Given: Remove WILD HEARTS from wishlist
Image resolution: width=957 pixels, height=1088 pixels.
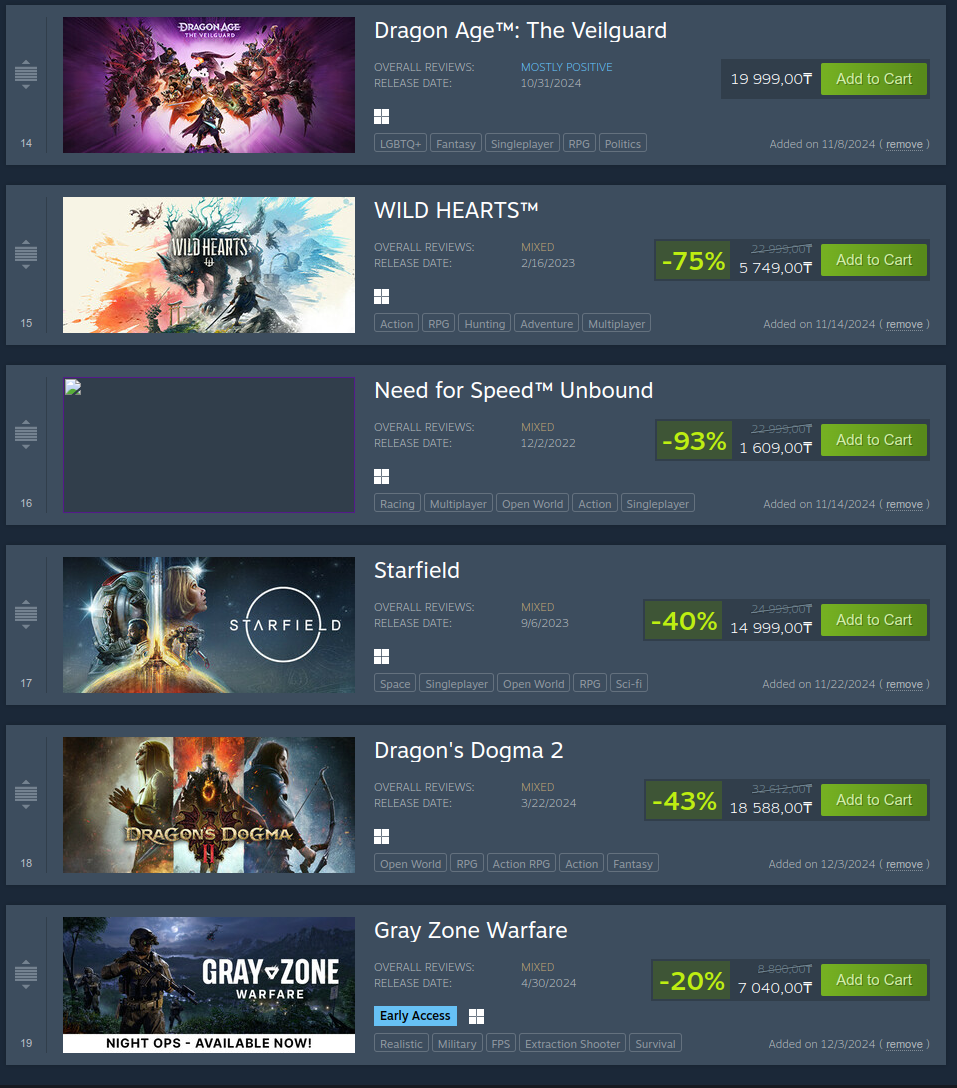Looking at the screenshot, I should pyautogui.click(x=904, y=324).
